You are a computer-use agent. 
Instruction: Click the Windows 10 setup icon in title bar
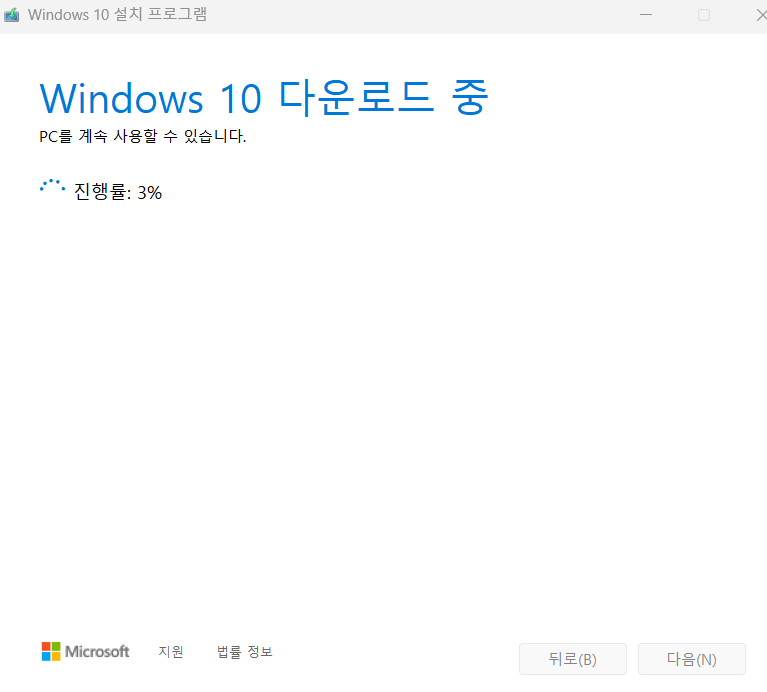[11, 15]
